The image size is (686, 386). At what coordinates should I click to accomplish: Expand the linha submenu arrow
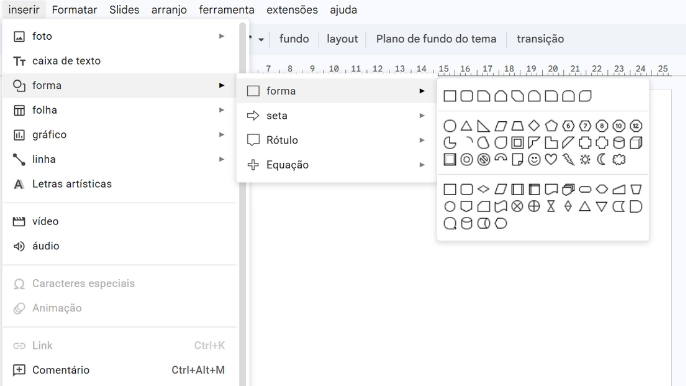(x=221, y=159)
